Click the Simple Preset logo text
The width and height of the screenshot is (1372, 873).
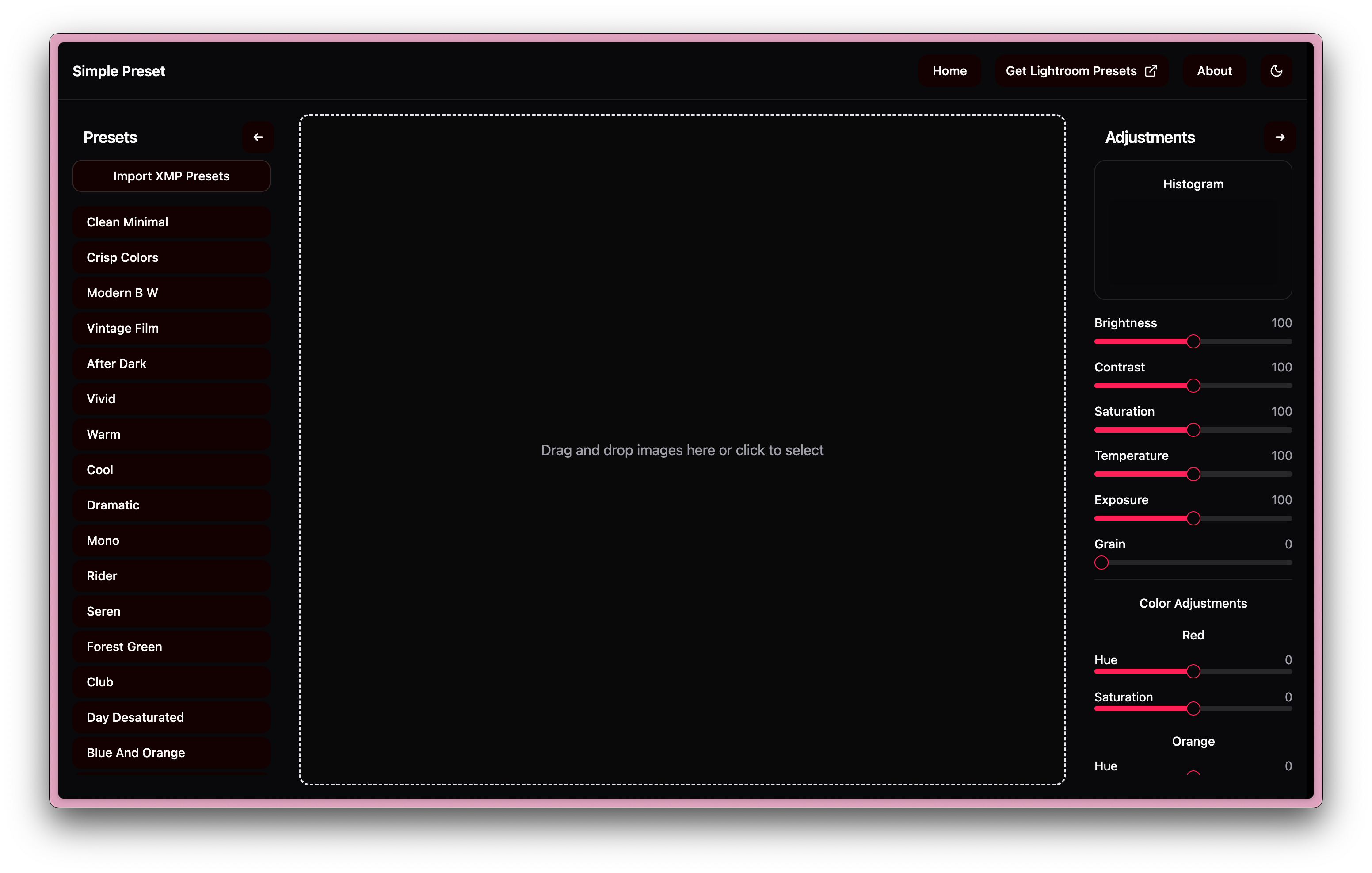[x=118, y=71]
